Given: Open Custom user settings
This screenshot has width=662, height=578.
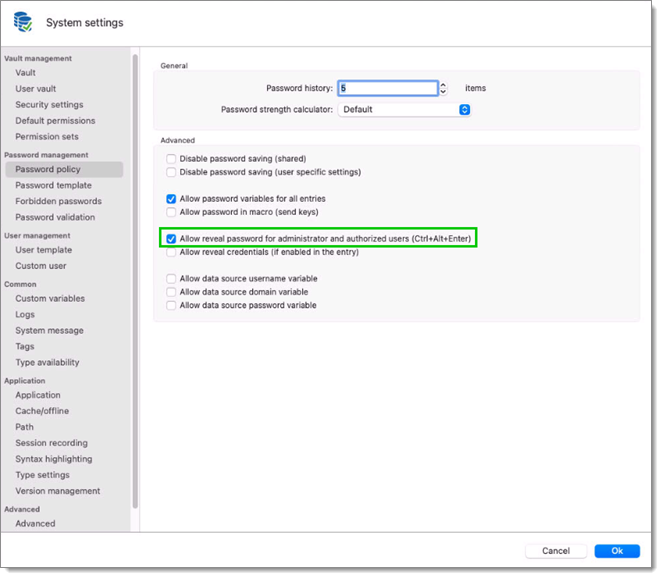Looking at the screenshot, I should click(41, 266).
